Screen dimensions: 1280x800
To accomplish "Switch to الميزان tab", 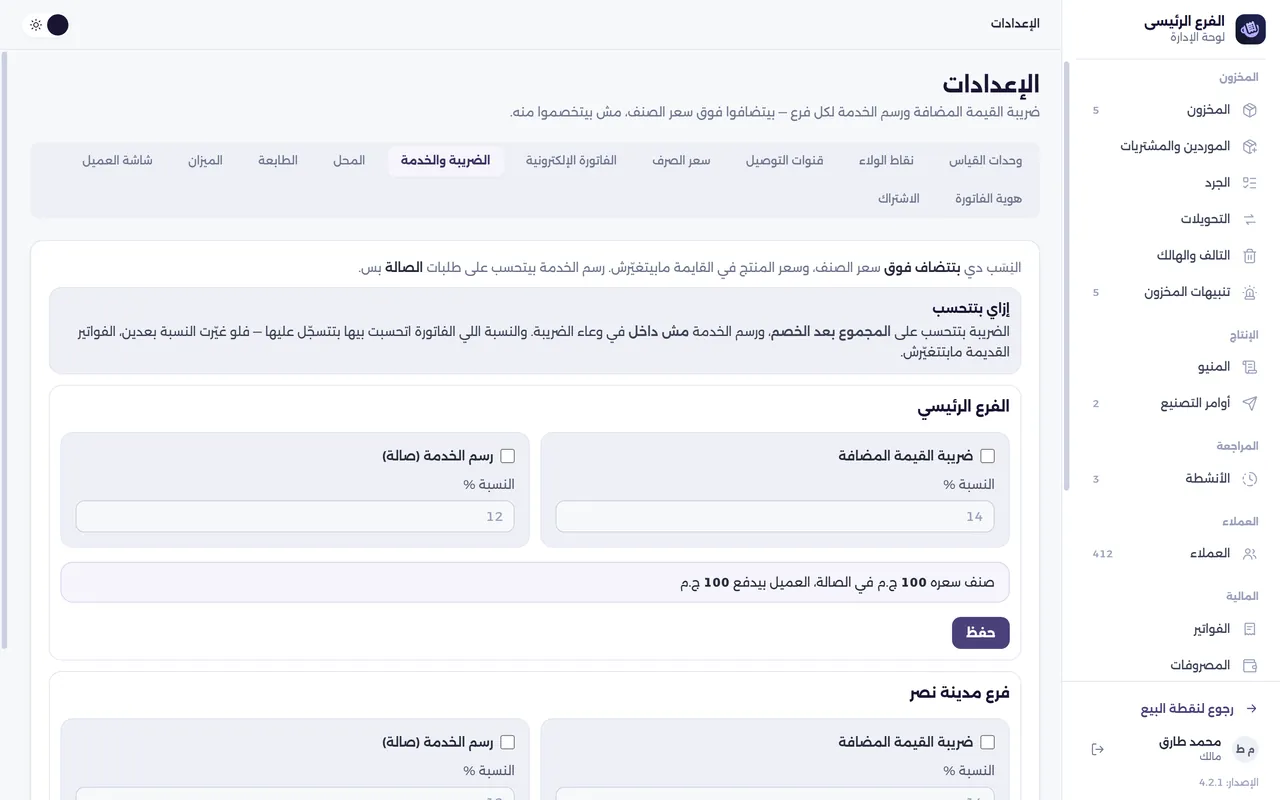I will pos(205,161).
